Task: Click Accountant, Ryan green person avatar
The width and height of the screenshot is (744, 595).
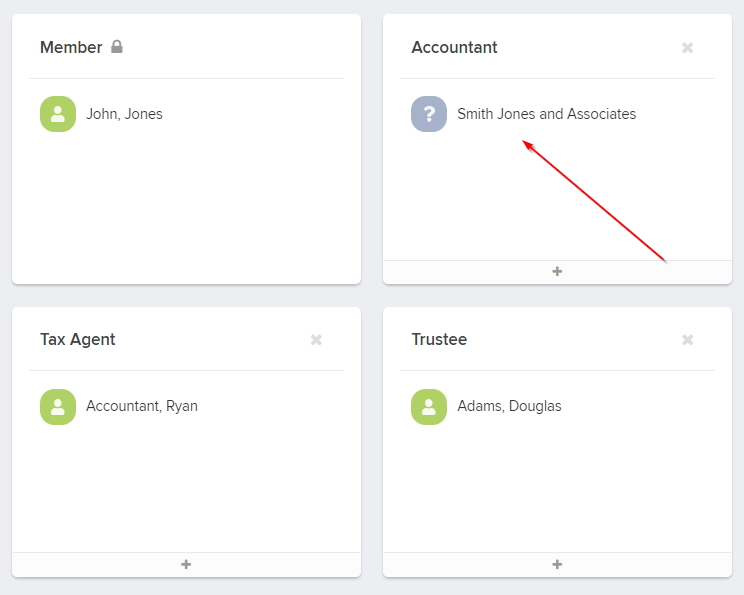Action: point(58,406)
